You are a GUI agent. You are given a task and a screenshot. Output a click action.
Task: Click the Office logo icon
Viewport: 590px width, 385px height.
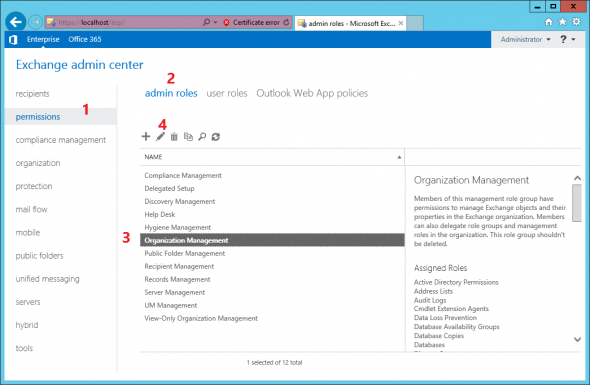pyautogui.click(x=13, y=40)
